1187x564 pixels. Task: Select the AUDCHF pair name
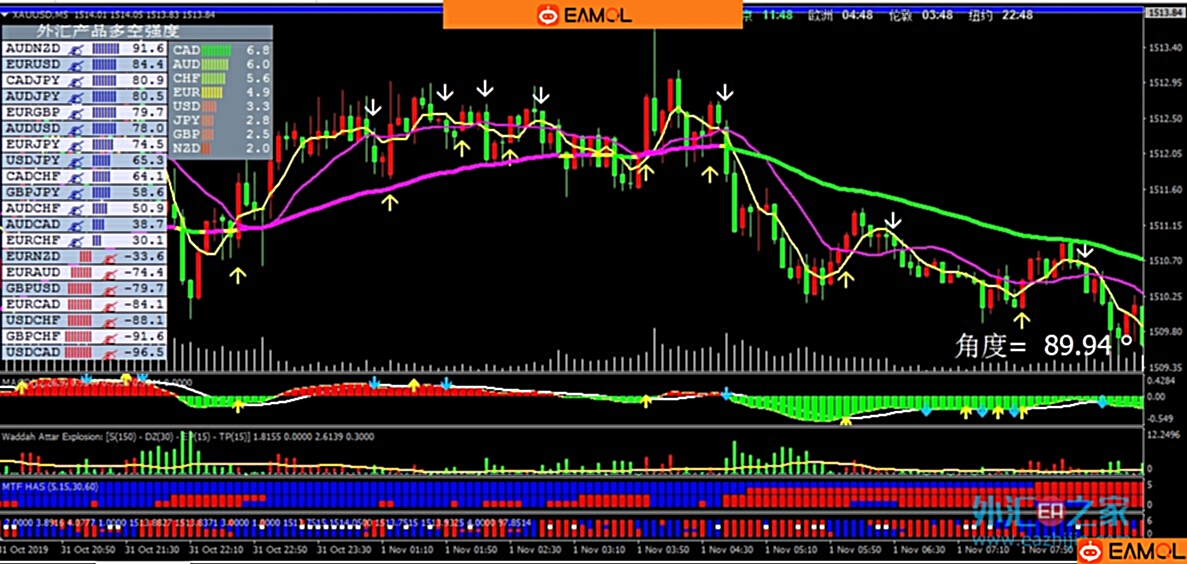click(33, 208)
